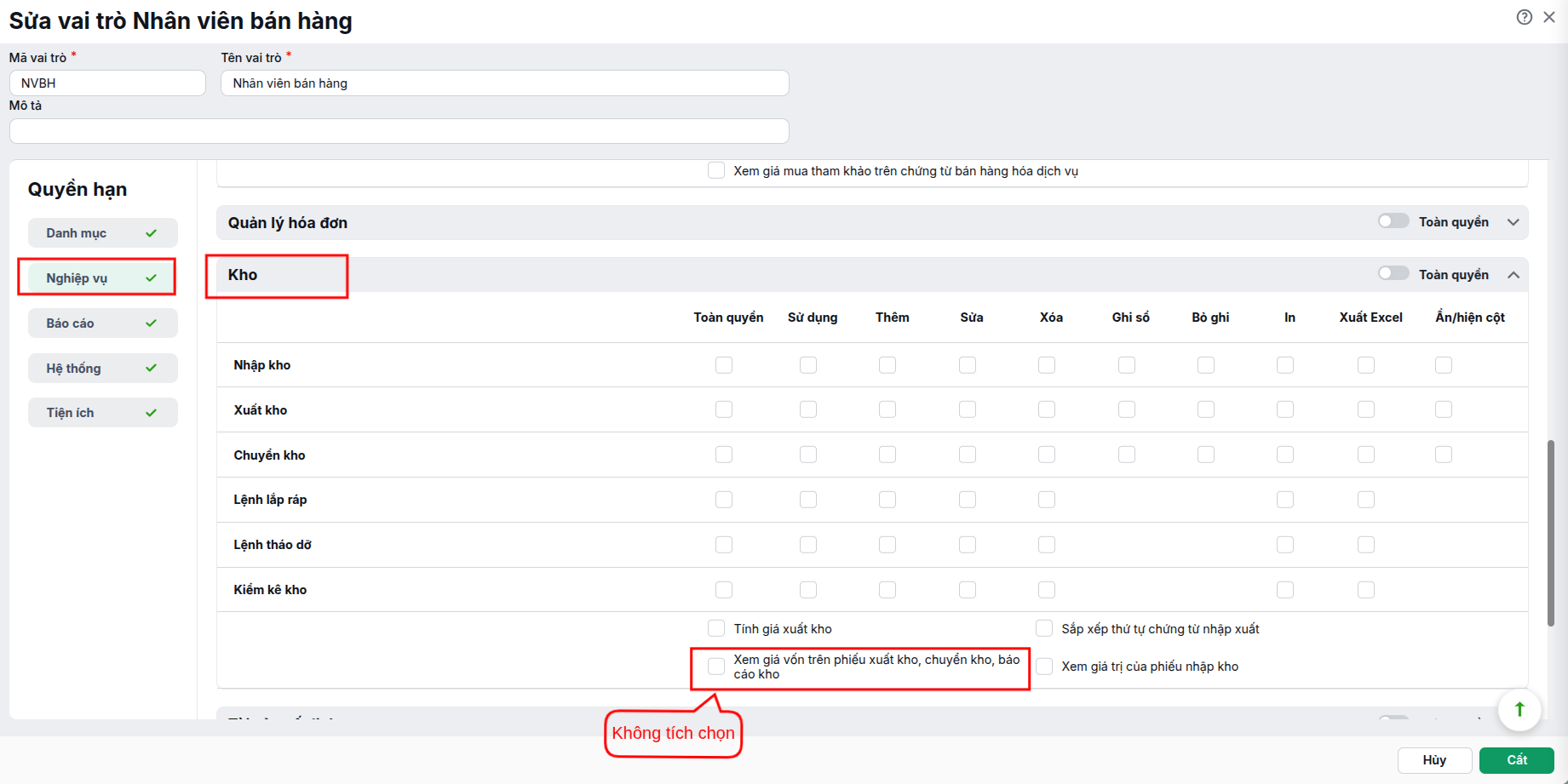
Task: Close the role editing dialog
Action: [x=1549, y=17]
